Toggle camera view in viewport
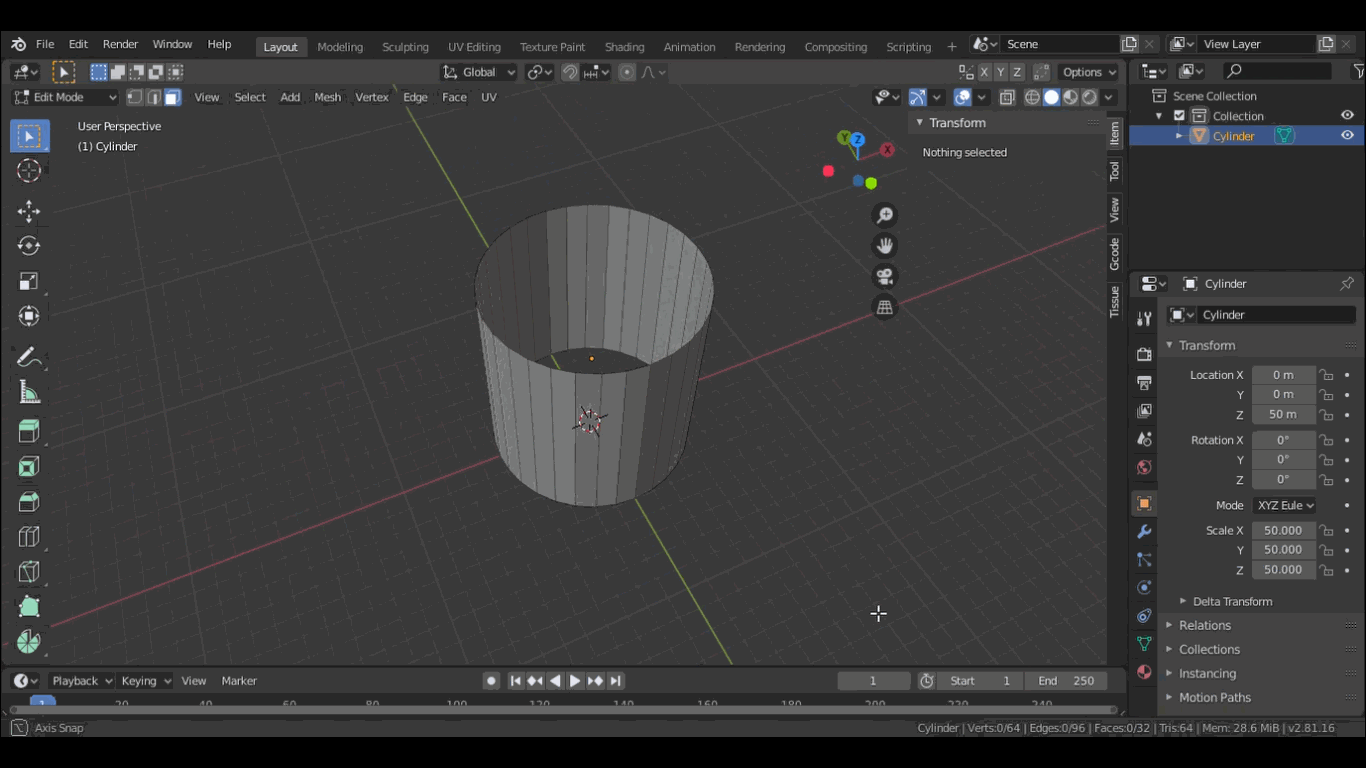 coord(884,277)
